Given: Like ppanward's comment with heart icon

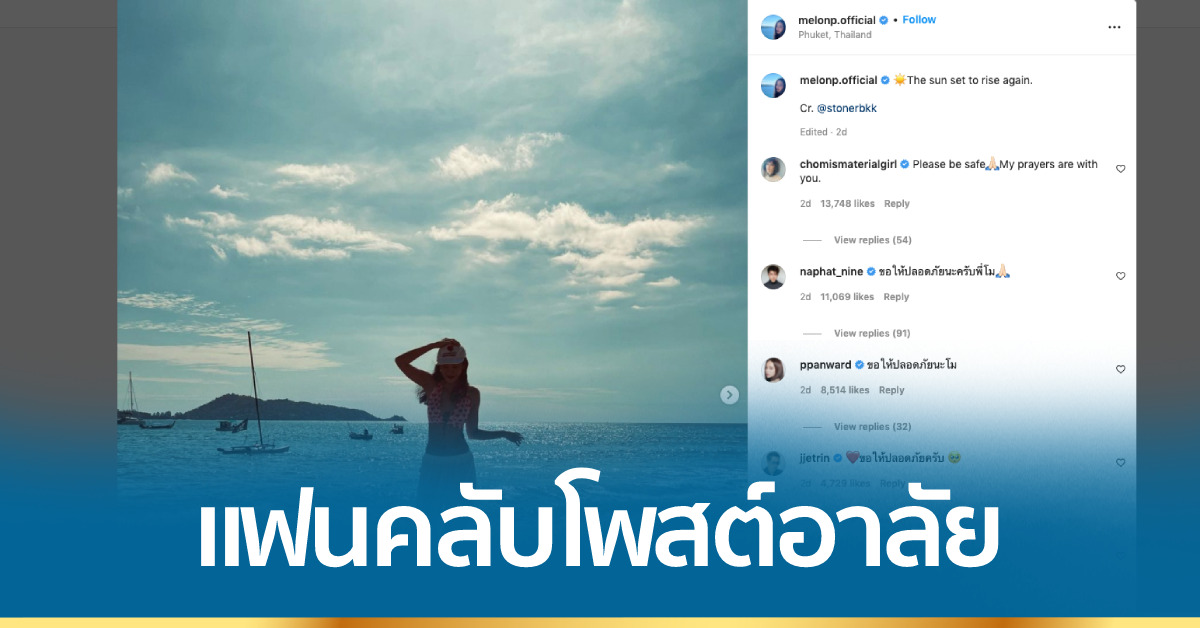Looking at the screenshot, I should tap(1120, 369).
